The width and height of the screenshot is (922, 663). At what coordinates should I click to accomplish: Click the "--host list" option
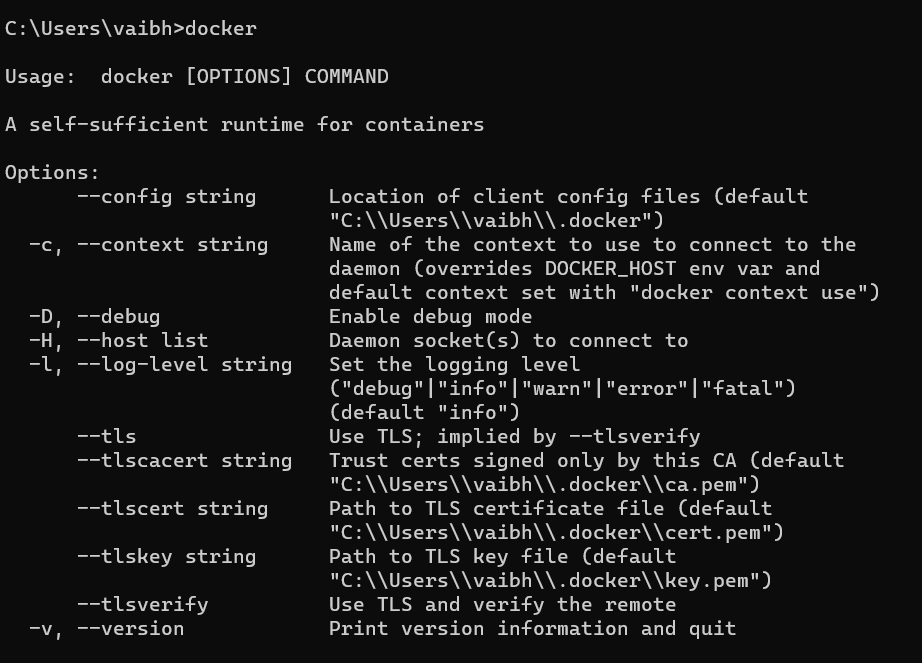coord(142,341)
